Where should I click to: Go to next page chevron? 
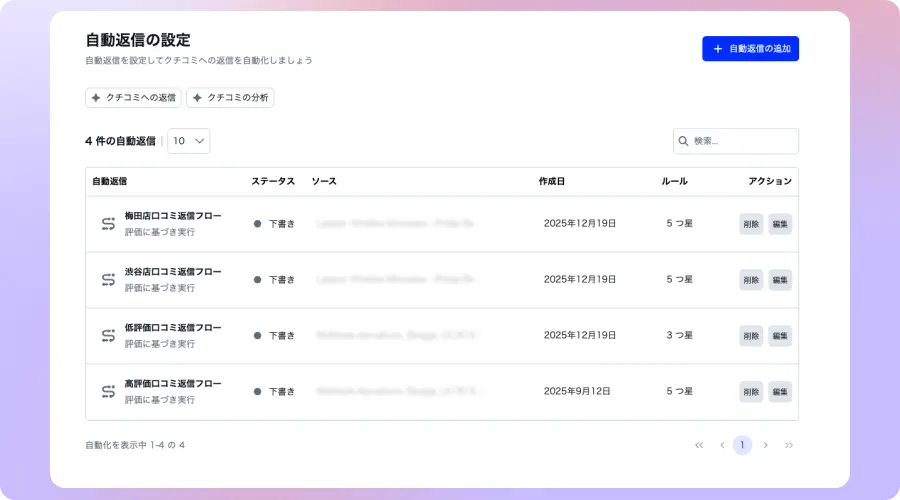click(766, 445)
